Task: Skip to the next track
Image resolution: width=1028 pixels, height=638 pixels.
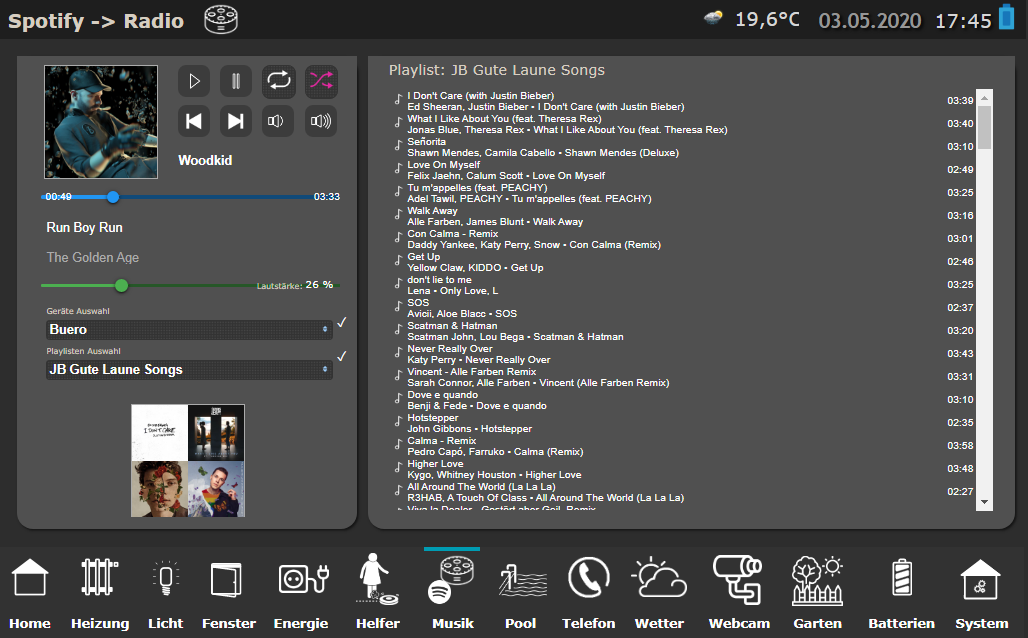Action: point(236,121)
